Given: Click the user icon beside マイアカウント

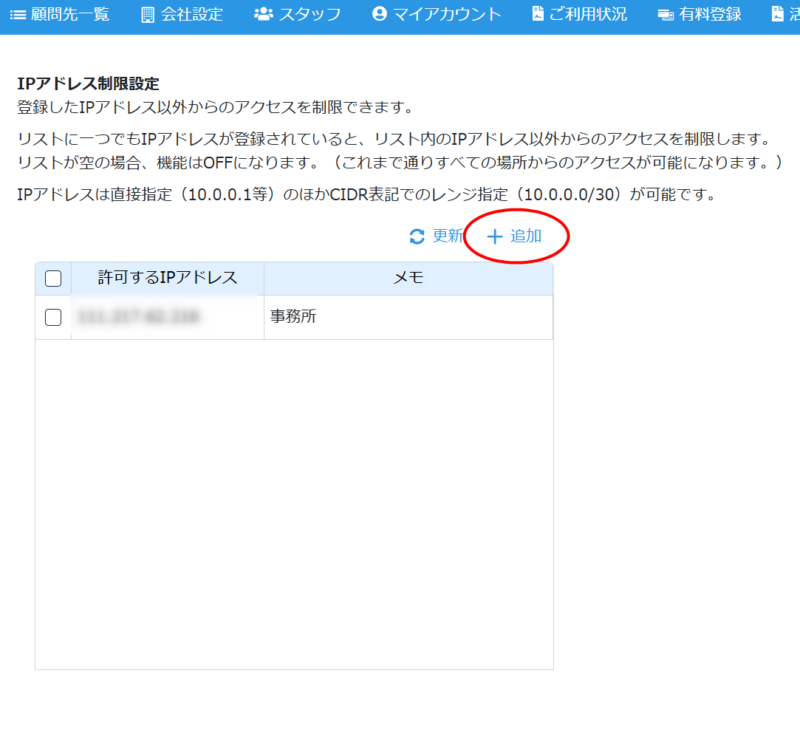Looking at the screenshot, I should click(380, 14).
